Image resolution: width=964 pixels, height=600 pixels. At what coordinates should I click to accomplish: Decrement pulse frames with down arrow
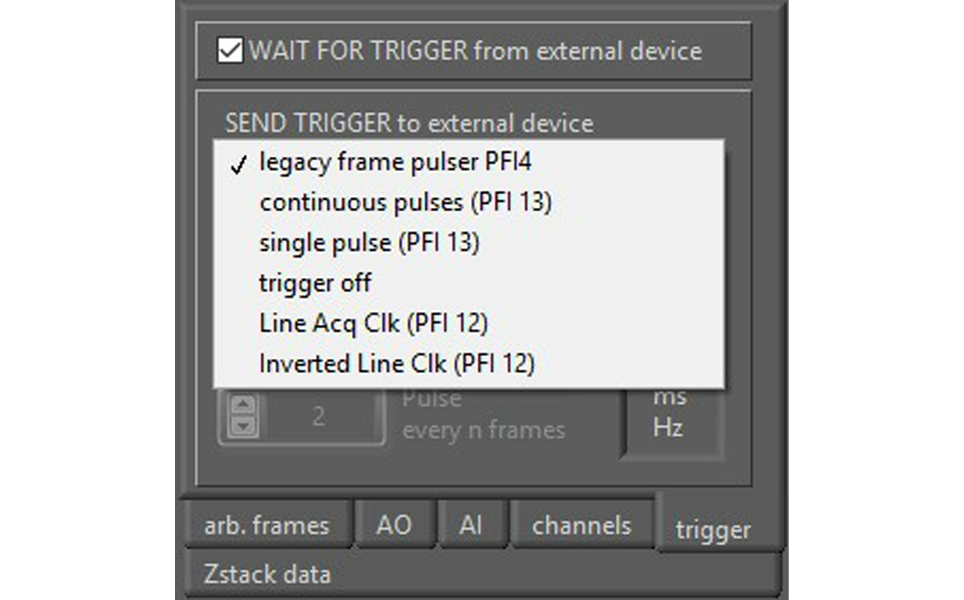click(244, 426)
